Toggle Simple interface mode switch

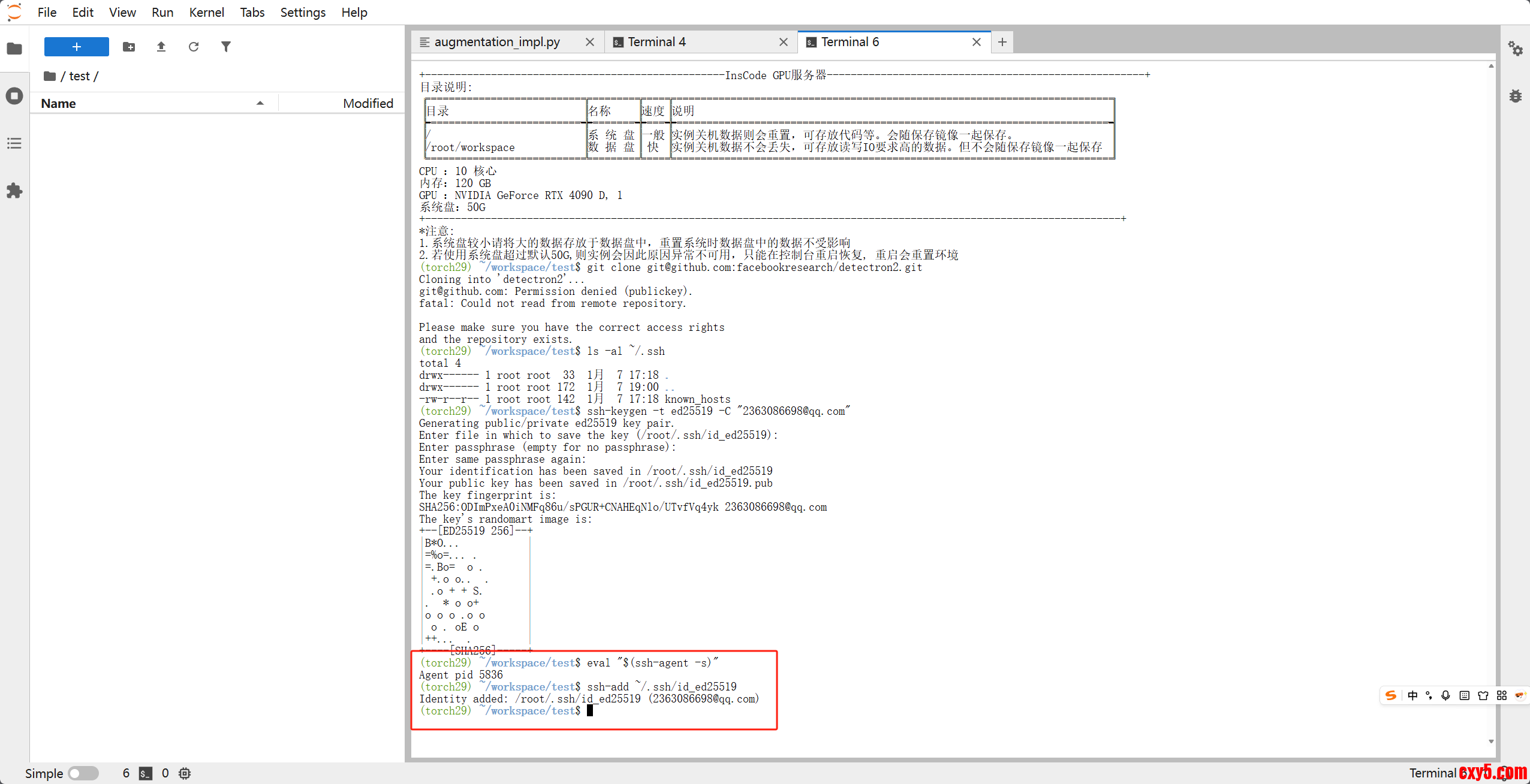pos(83,773)
